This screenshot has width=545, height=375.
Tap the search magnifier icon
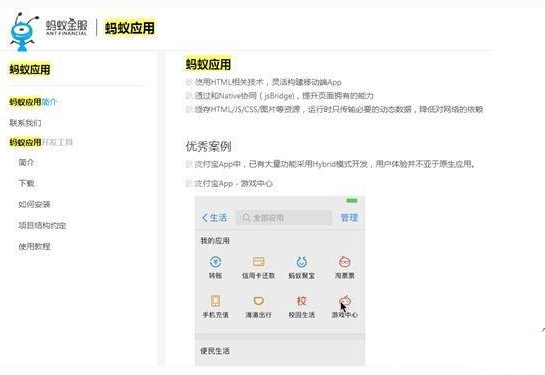coord(246,218)
